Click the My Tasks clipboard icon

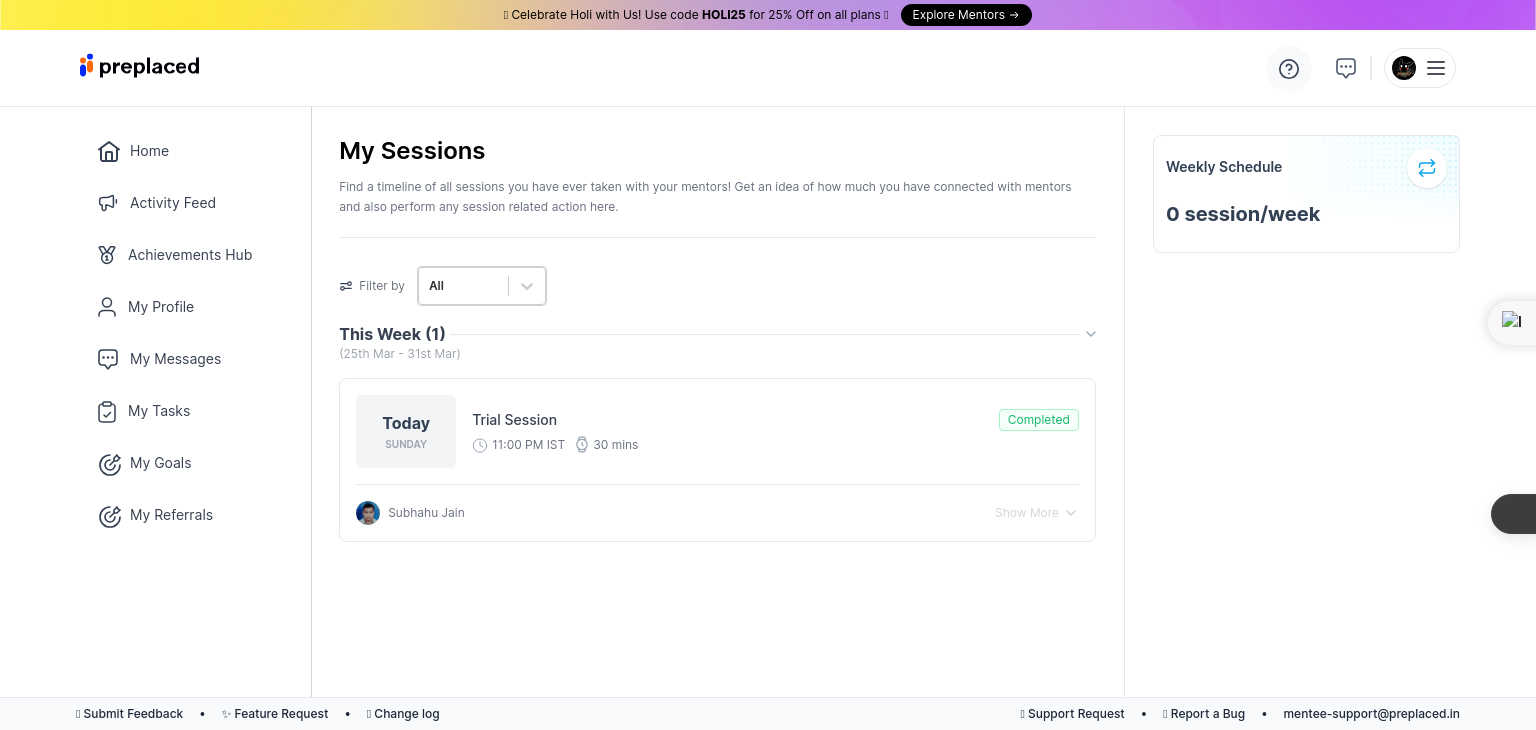[107, 411]
